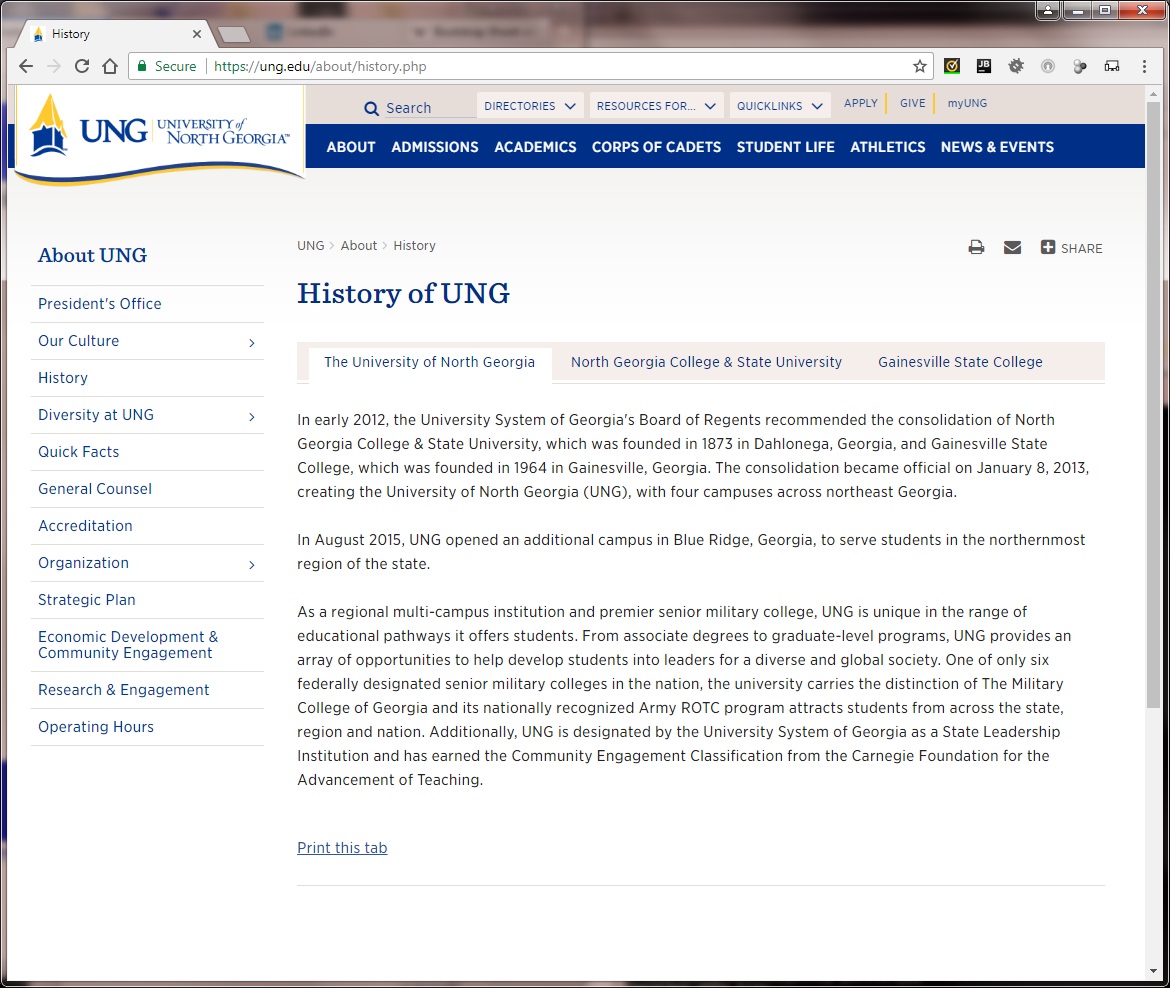Click the page's vertical scrollbar thumb

click(1154, 405)
